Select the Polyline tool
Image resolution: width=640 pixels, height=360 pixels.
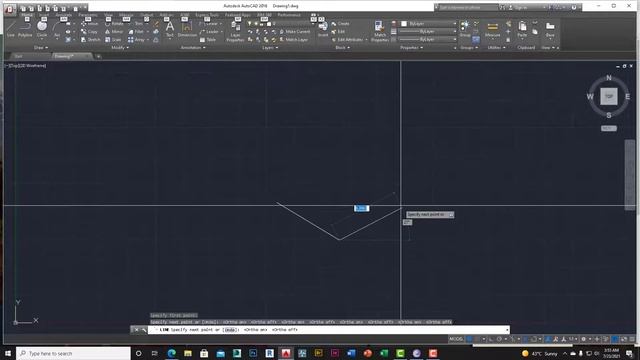point(25,29)
